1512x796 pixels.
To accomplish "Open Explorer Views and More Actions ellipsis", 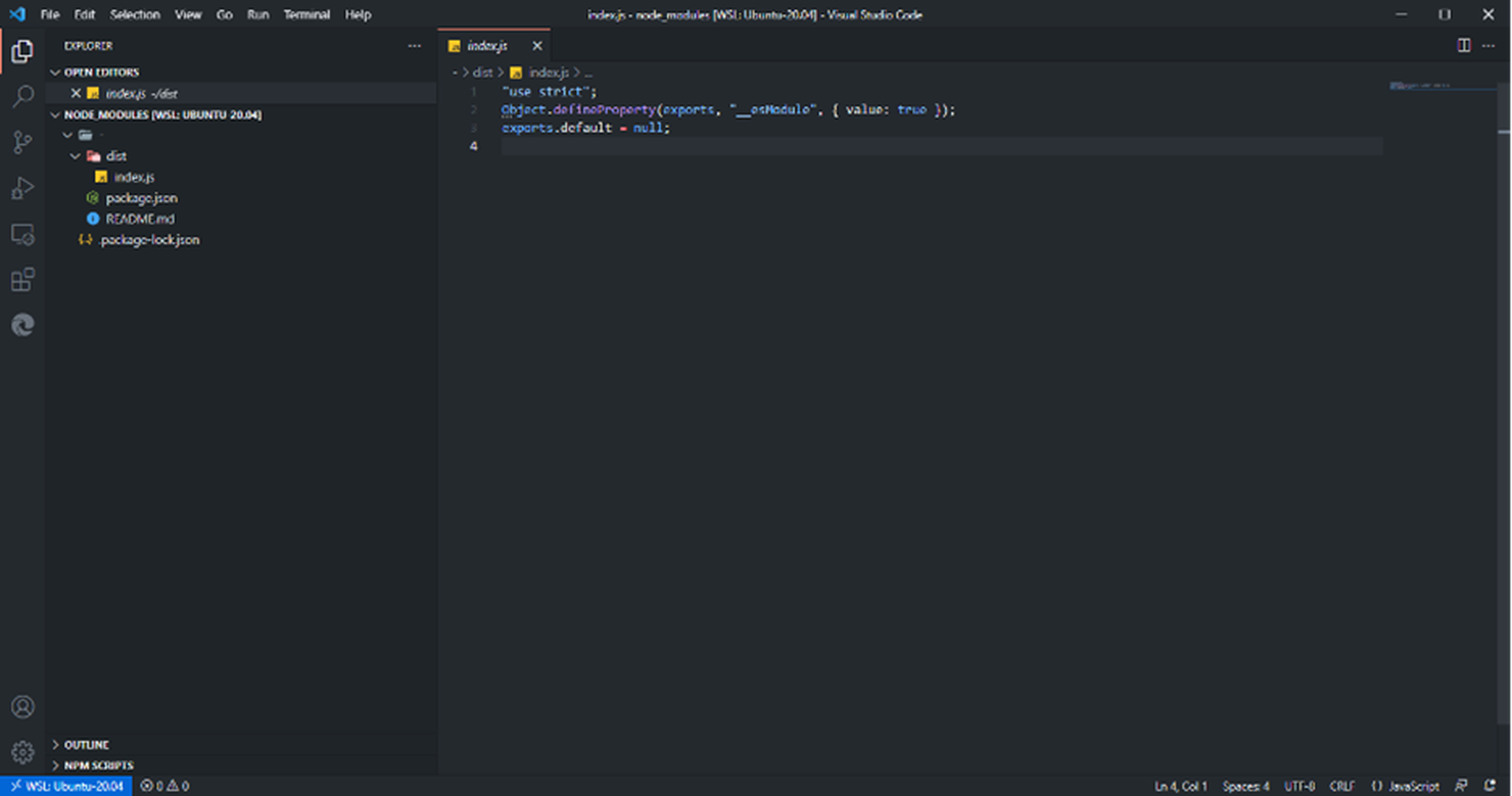I will [x=414, y=46].
